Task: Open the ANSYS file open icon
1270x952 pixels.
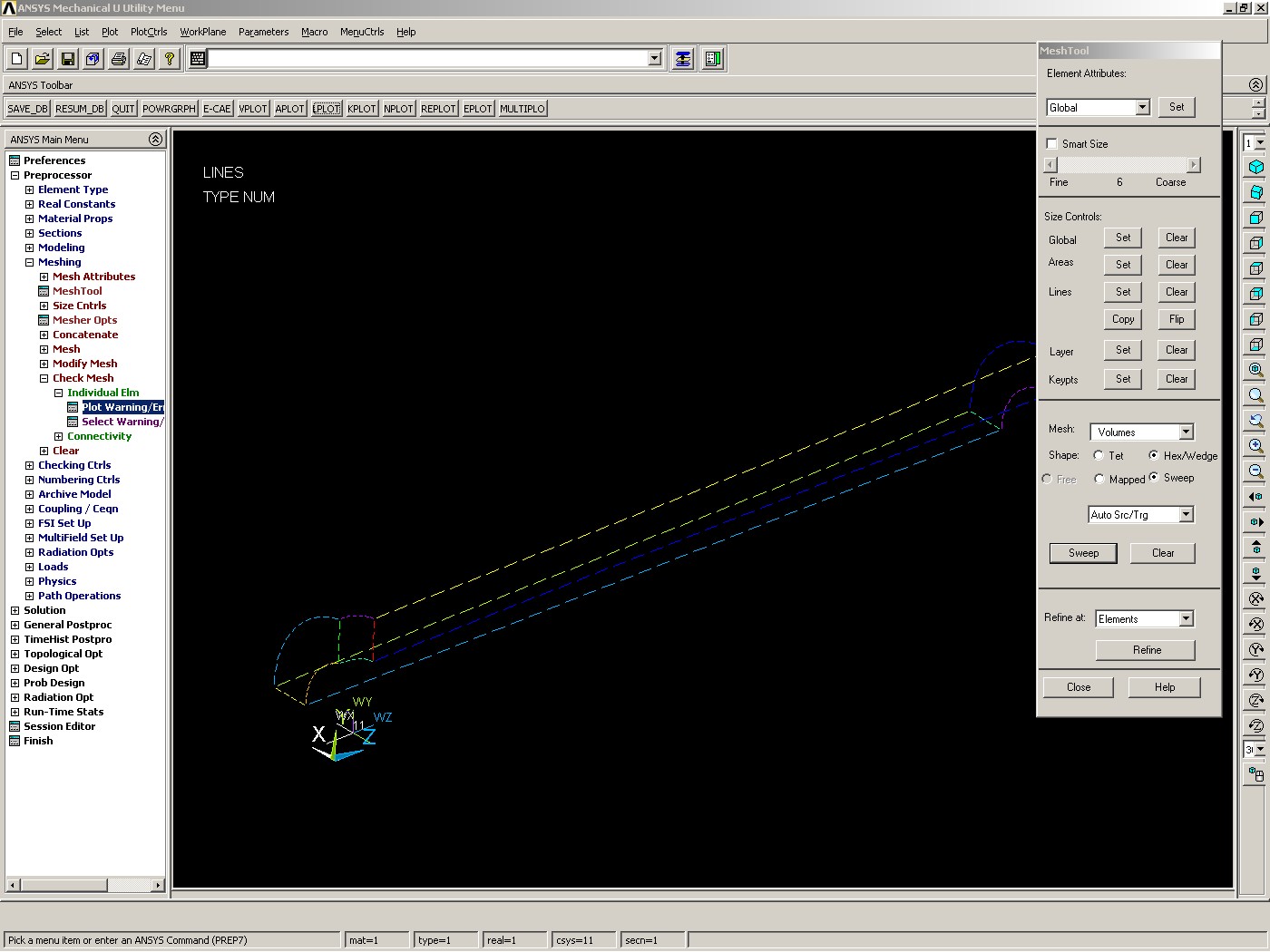Action: (43, 59)
